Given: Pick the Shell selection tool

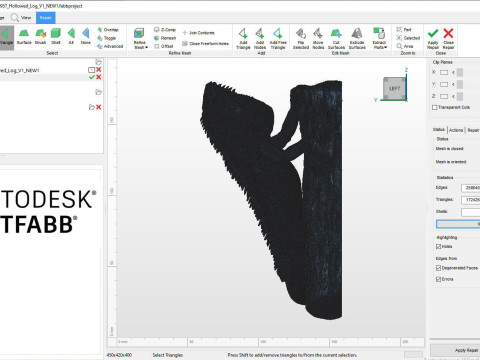Looking at the screenshot, I should [56, 37].
